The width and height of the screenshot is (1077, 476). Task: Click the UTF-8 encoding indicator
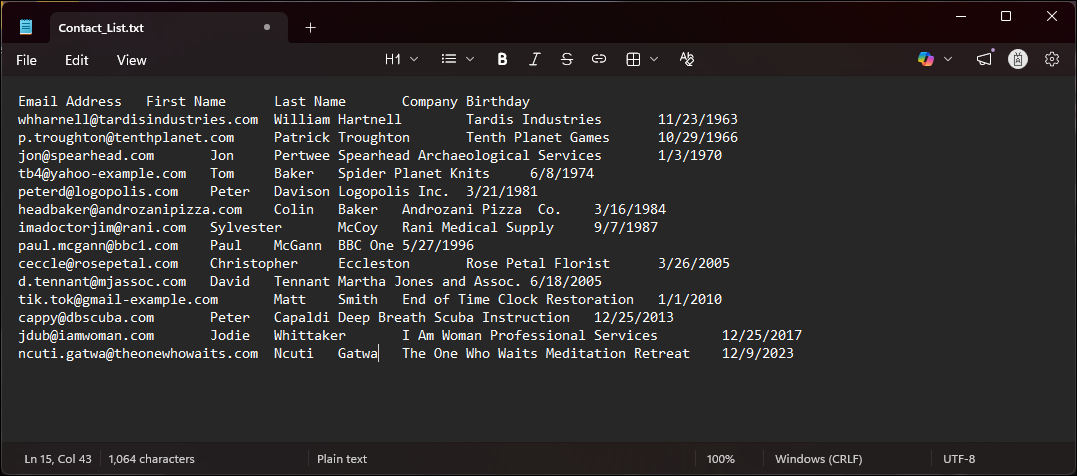pos(959,459)
